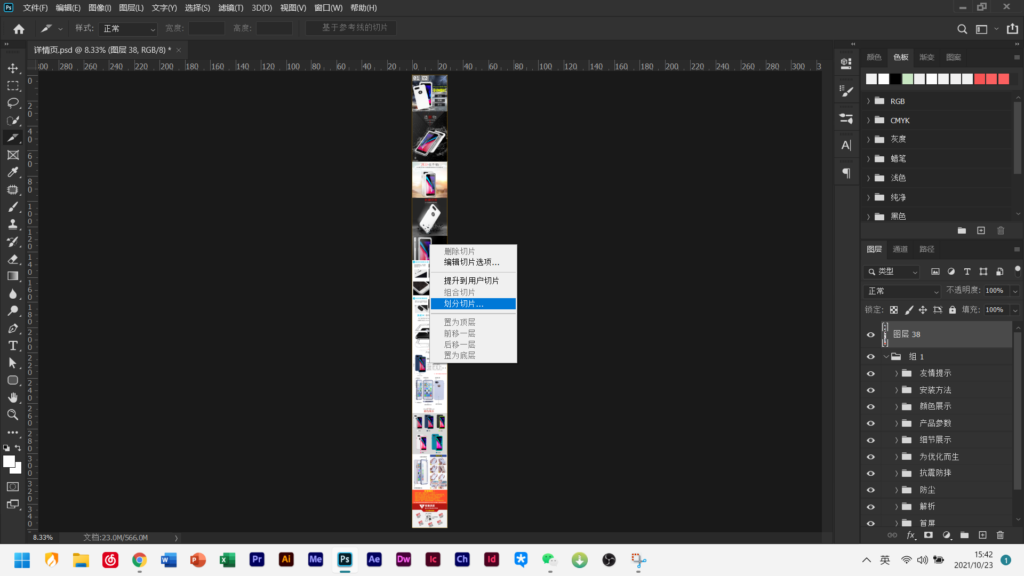Click 基于参考线的切片 button

point(350,29)
